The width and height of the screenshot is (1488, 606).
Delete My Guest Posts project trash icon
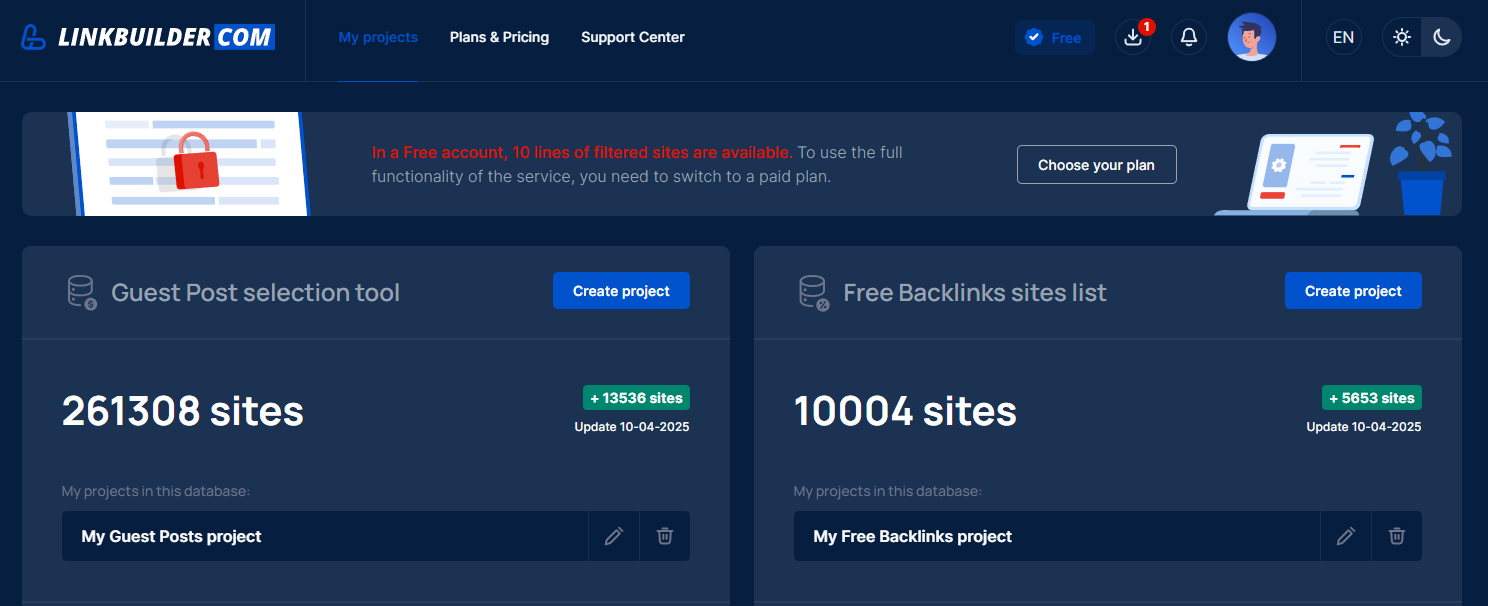(x=665, y=536)
